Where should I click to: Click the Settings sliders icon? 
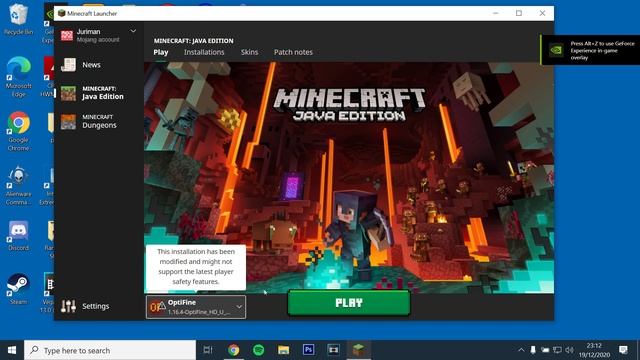pos(68,306)
